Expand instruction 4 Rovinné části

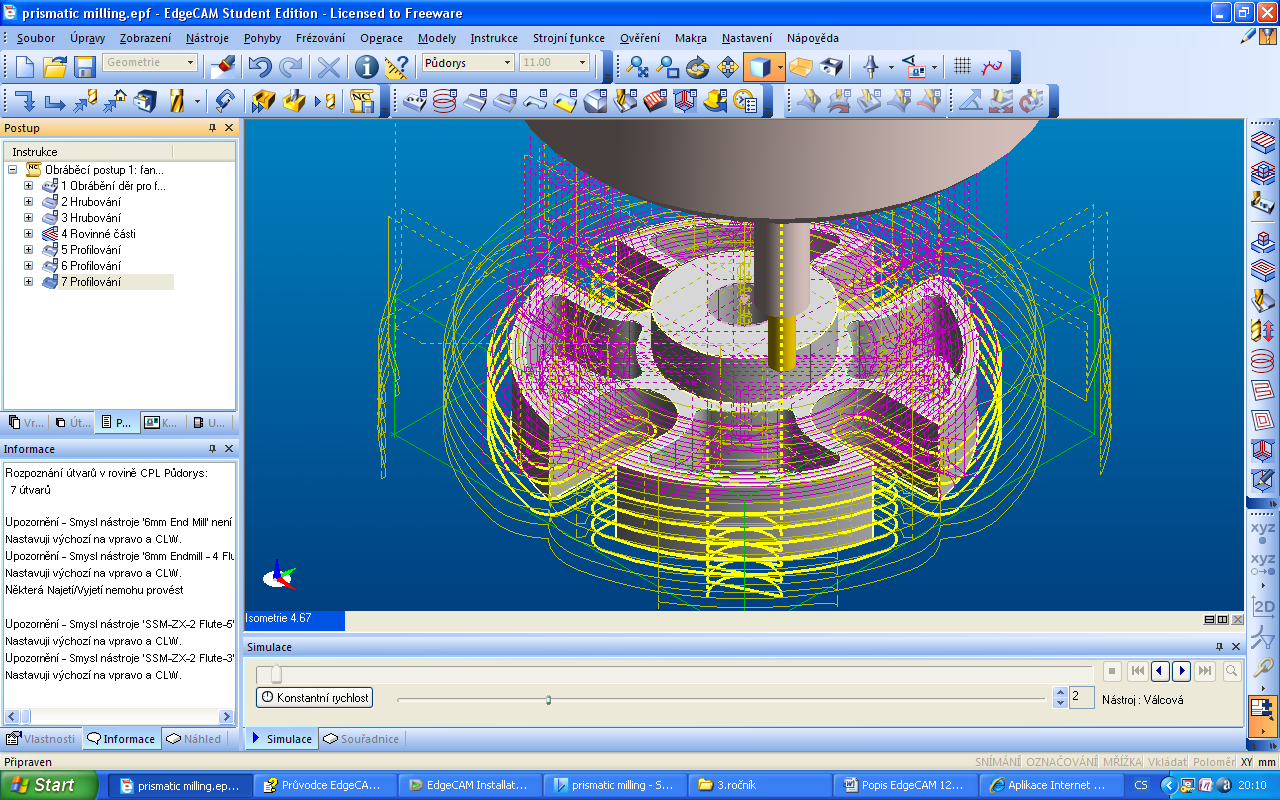pos(28,234)
